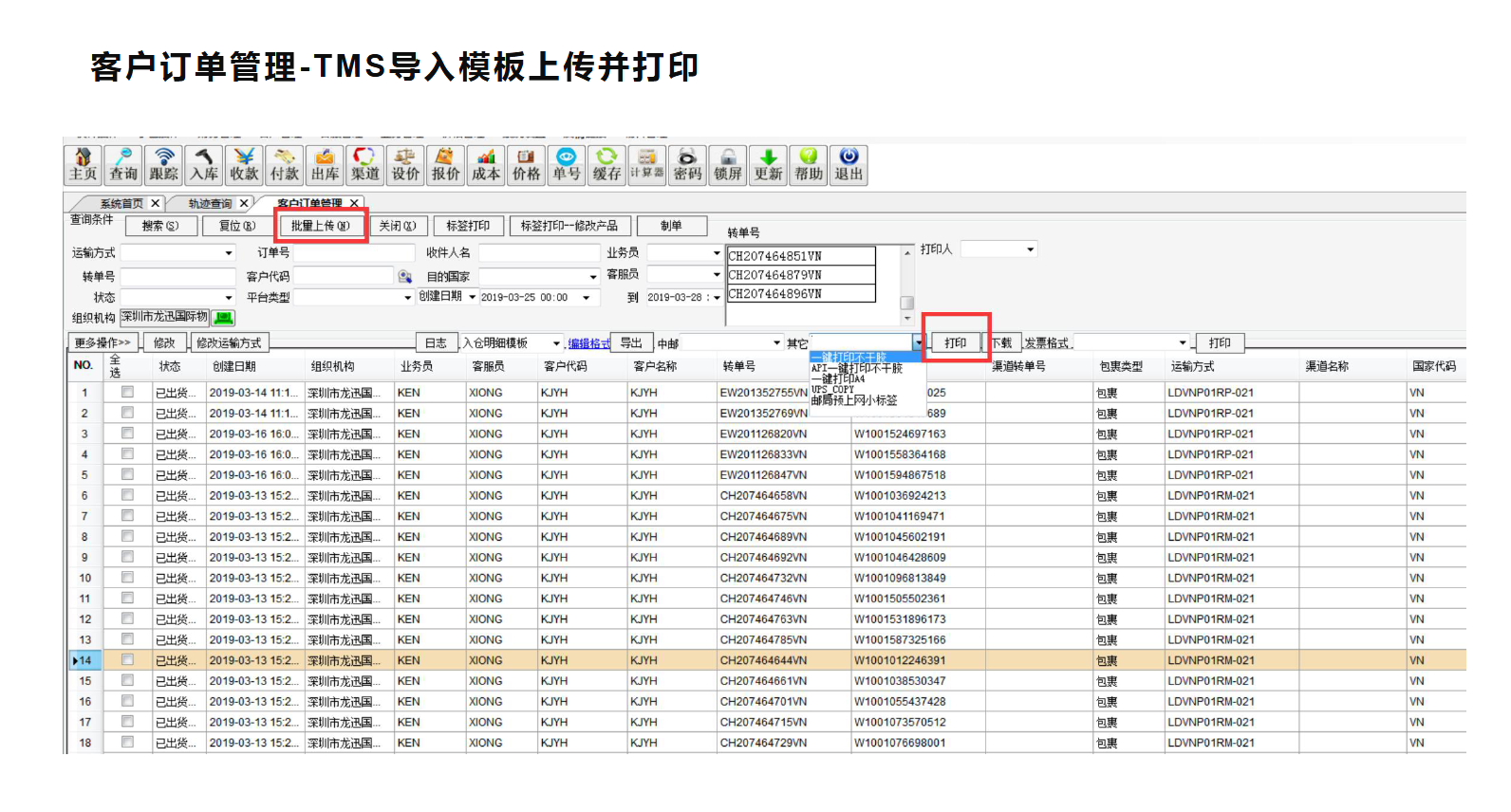Select row 12 checkbox
The height and width of the screenshot is (812, 1511).
(127, 618)
